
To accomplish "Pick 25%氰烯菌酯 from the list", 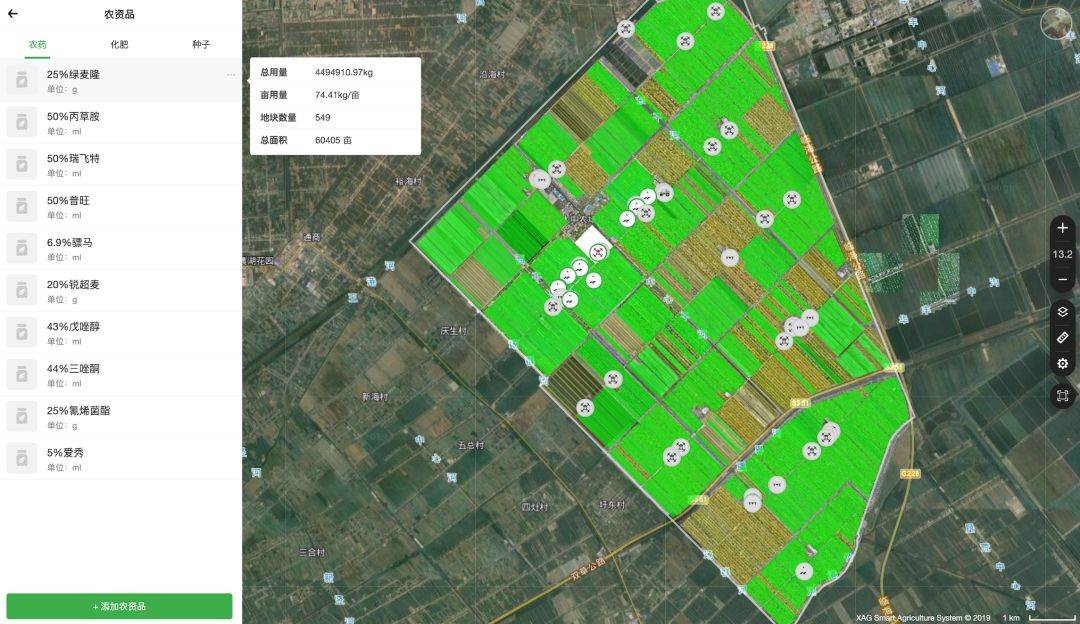I will [x=120, y=416].
